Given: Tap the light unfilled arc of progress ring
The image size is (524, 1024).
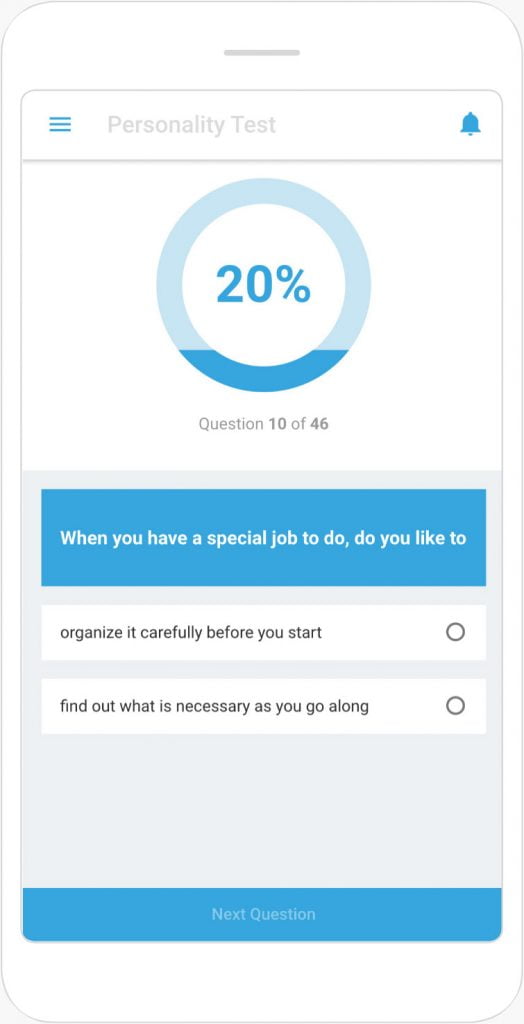Looking at the screenshot, I should tap(263, 191).
